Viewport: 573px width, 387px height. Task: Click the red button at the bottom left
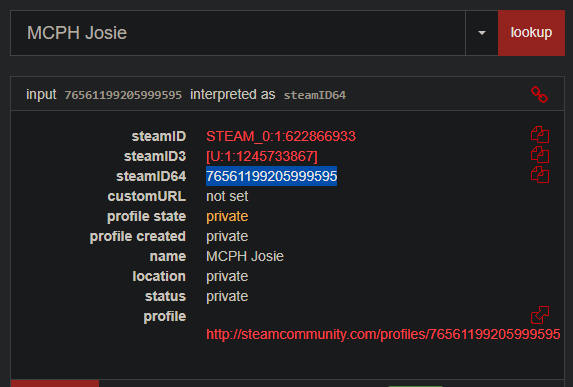click(55, 383)
